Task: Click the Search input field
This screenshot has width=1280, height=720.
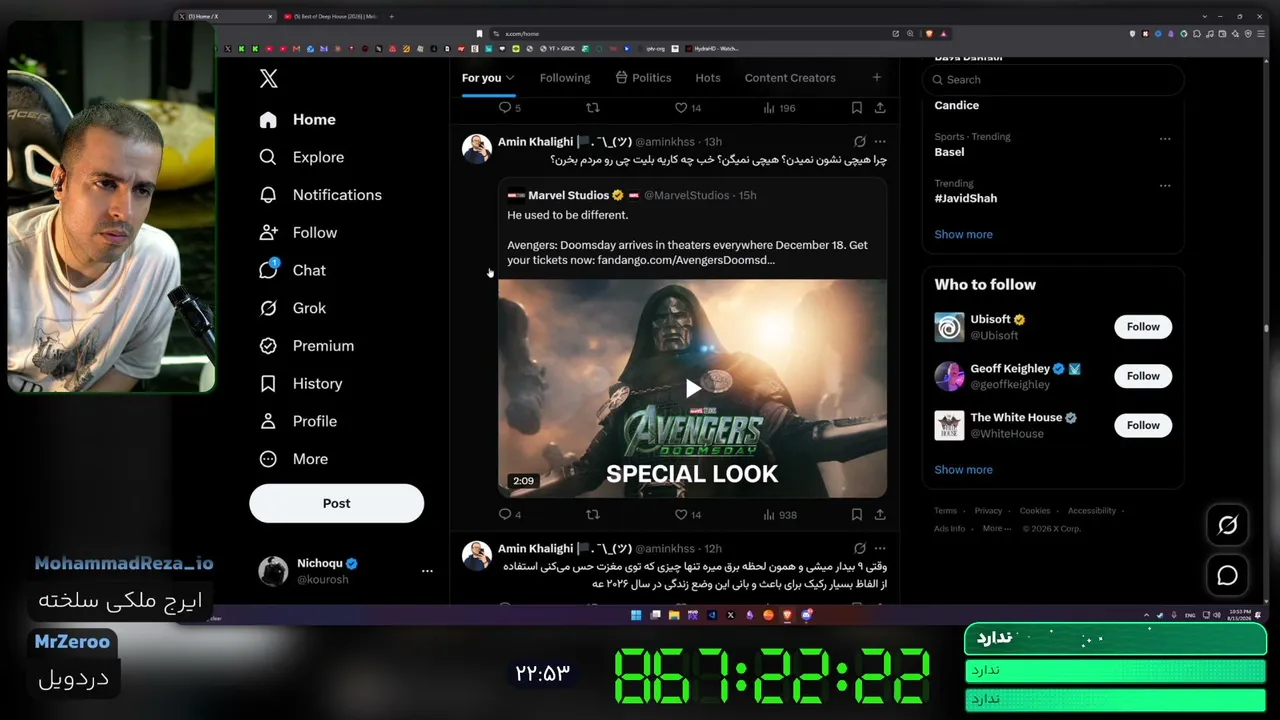Action: point(1053,80)
